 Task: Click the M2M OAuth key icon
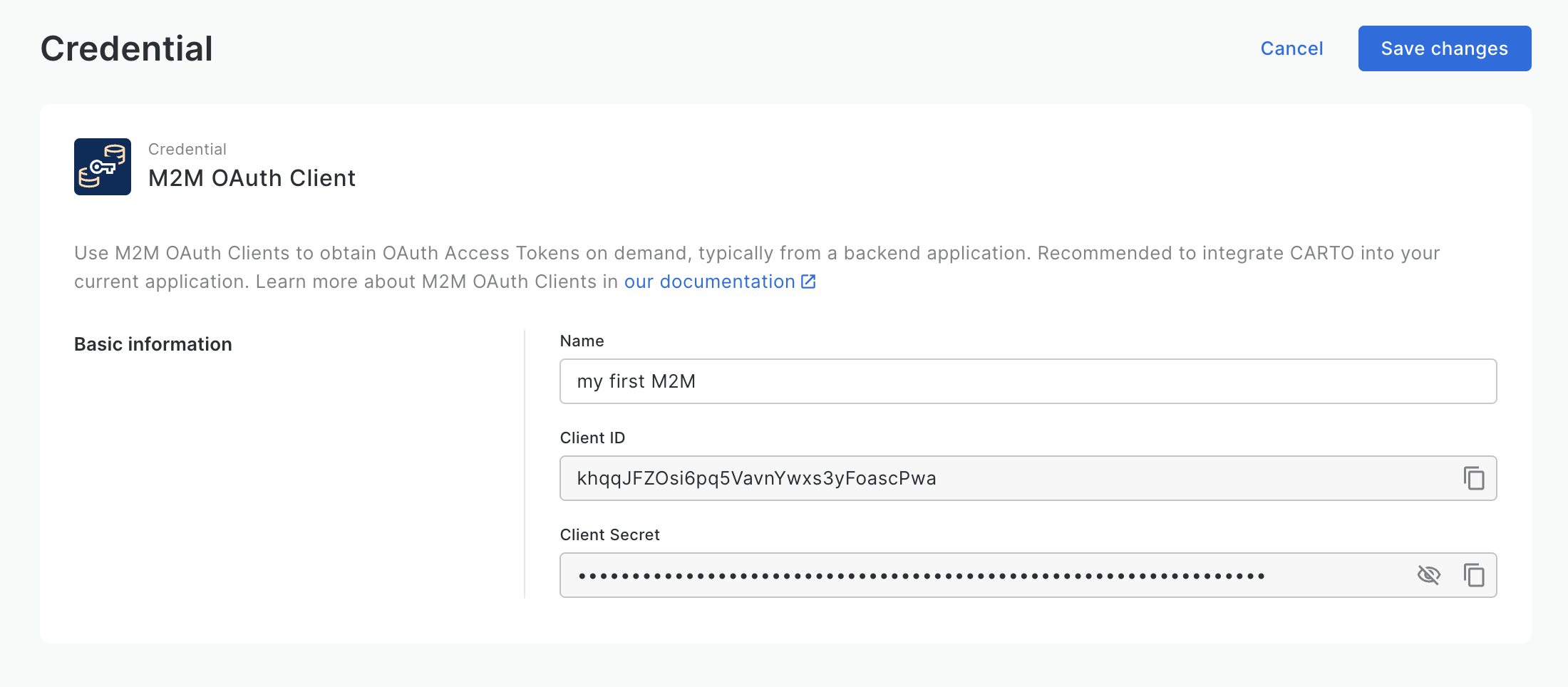pos(103,167)
